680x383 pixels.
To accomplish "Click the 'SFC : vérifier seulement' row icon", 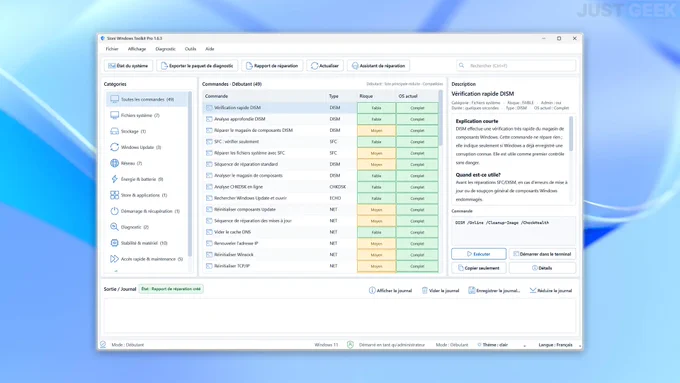I will 209,141.
